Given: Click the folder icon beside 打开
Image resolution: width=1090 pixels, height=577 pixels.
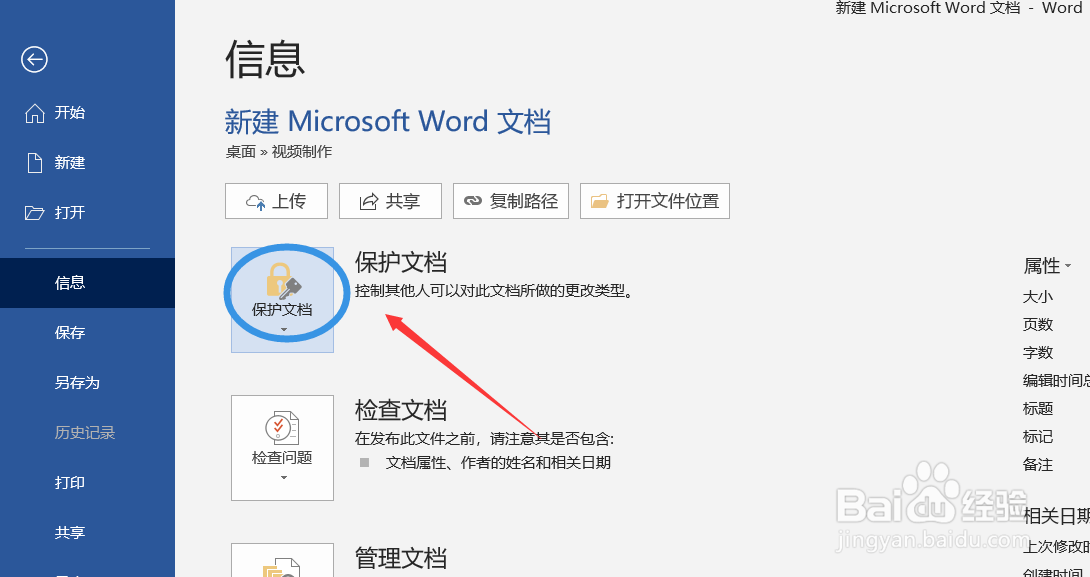Looking at the screenshot, I should (x=34, y=213).
